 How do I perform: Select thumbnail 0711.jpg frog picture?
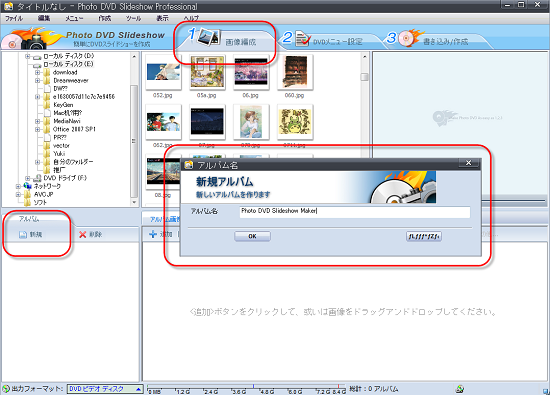click(295, 122)
